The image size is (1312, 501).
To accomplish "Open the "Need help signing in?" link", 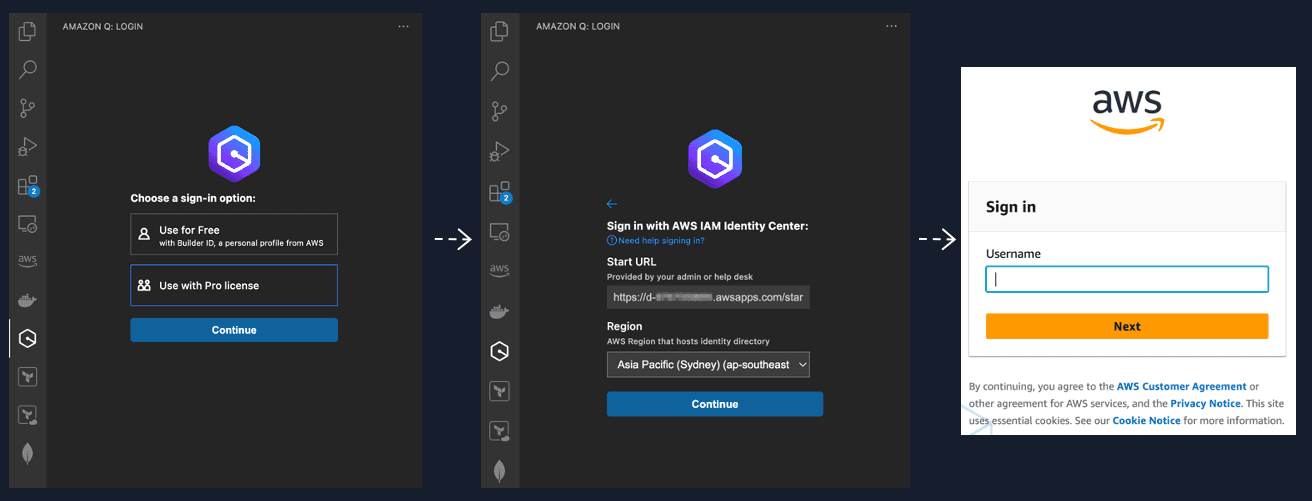I will pos(660,241).
